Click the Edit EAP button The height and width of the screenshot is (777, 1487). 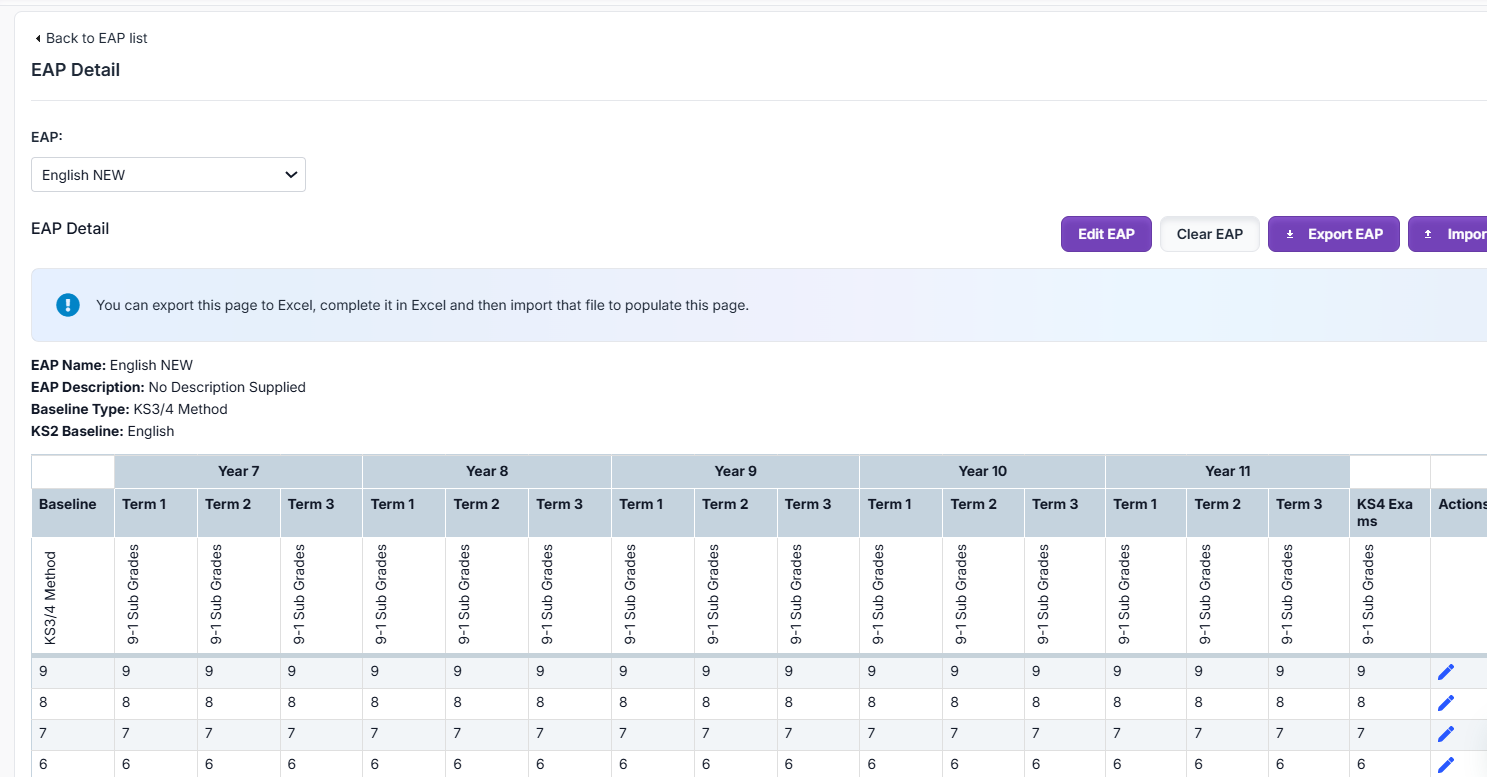pyautogui.click(x=1106, y=234)
